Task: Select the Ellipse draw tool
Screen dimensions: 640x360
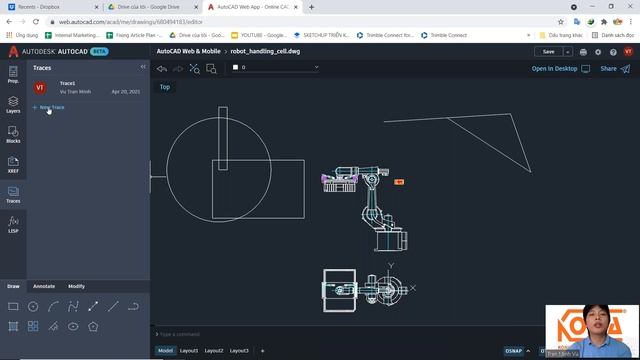Action: point(73,327)
